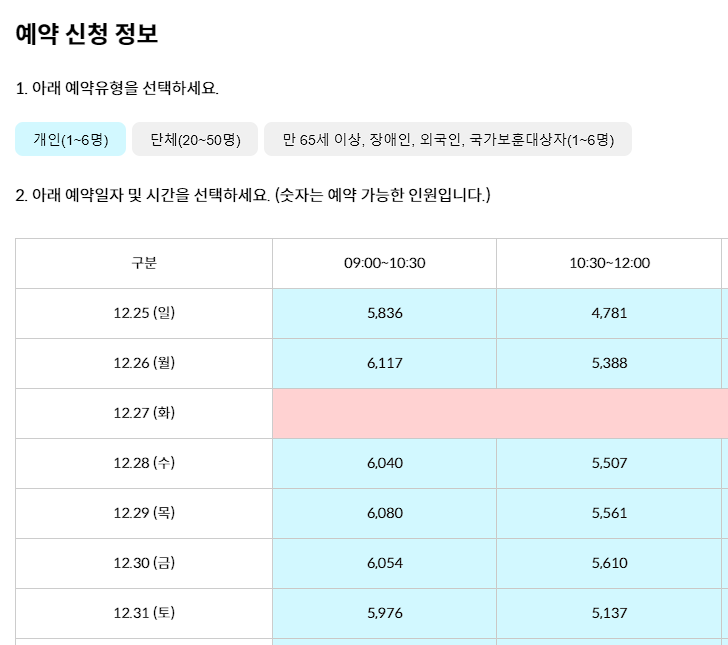Viewport: 728px width, 645px height.
Task: Click the 09:00~10:30 column header
Action: (x=384, y=263)
